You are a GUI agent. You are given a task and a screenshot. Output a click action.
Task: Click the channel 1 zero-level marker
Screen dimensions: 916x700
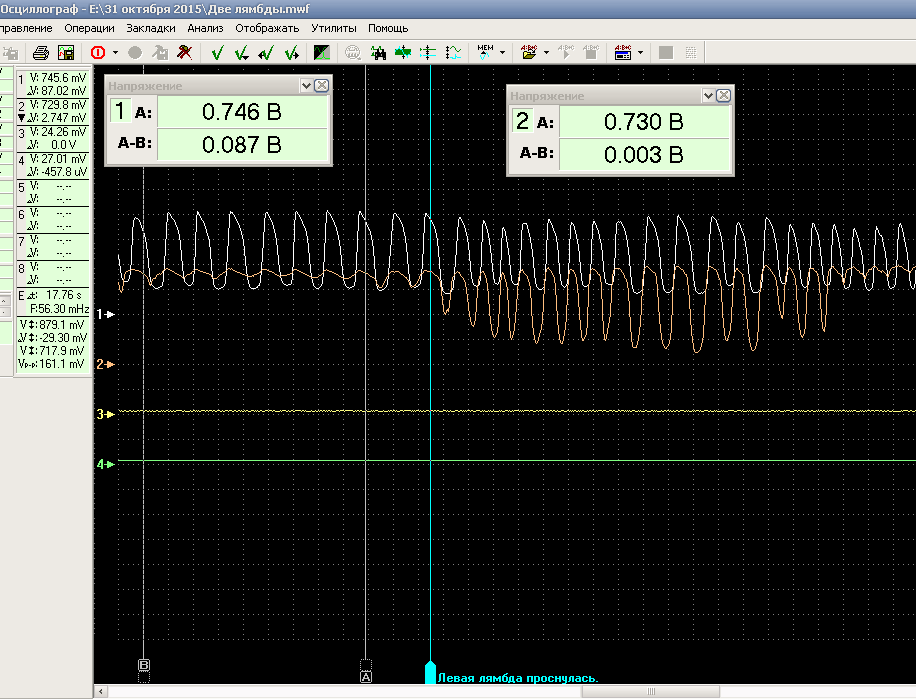105,314
